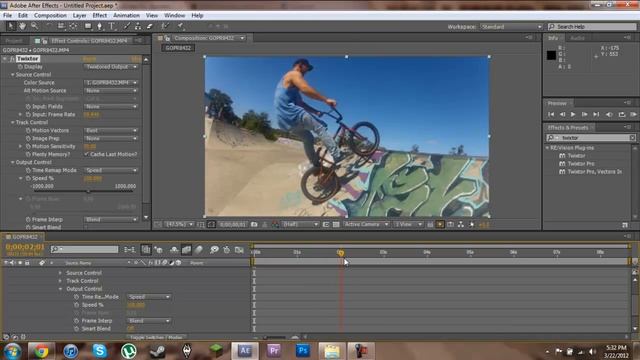Select the Puppet Pin tool
Viewport: 640px width, 360px height.
180,26
